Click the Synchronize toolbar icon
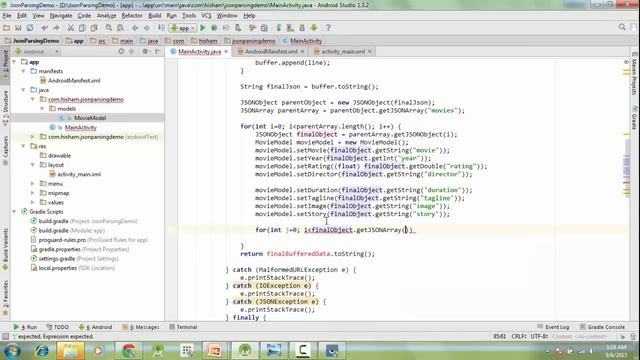This screenshot has width=640, height=360. coord(30,28)
